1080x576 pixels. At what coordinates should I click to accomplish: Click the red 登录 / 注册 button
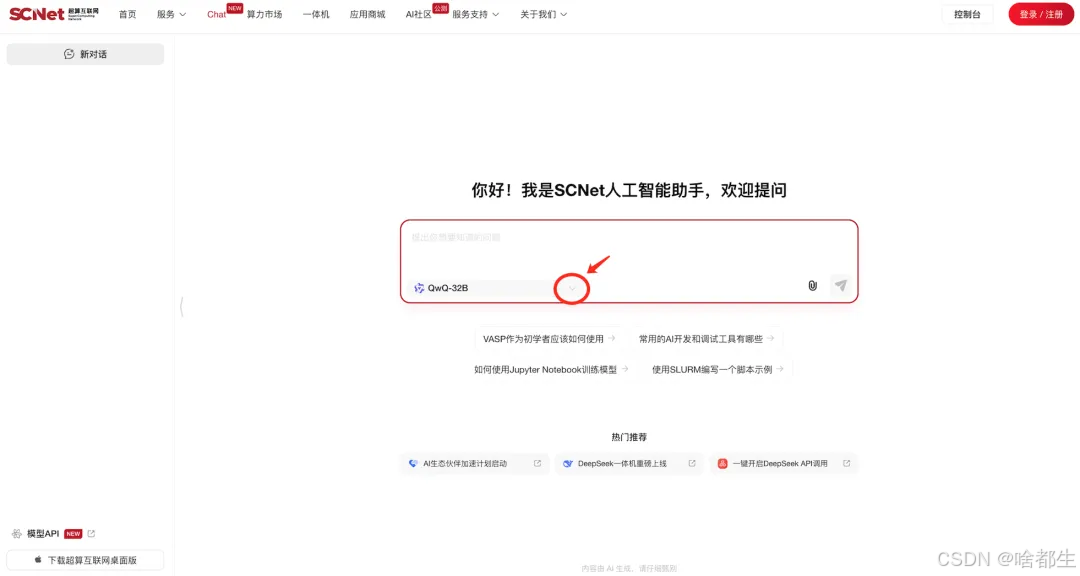1041,14
